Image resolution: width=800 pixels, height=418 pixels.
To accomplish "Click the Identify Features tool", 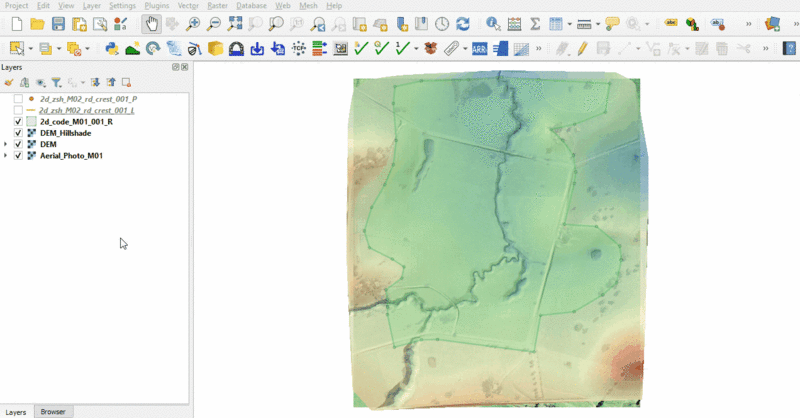I will pos(493,23).
